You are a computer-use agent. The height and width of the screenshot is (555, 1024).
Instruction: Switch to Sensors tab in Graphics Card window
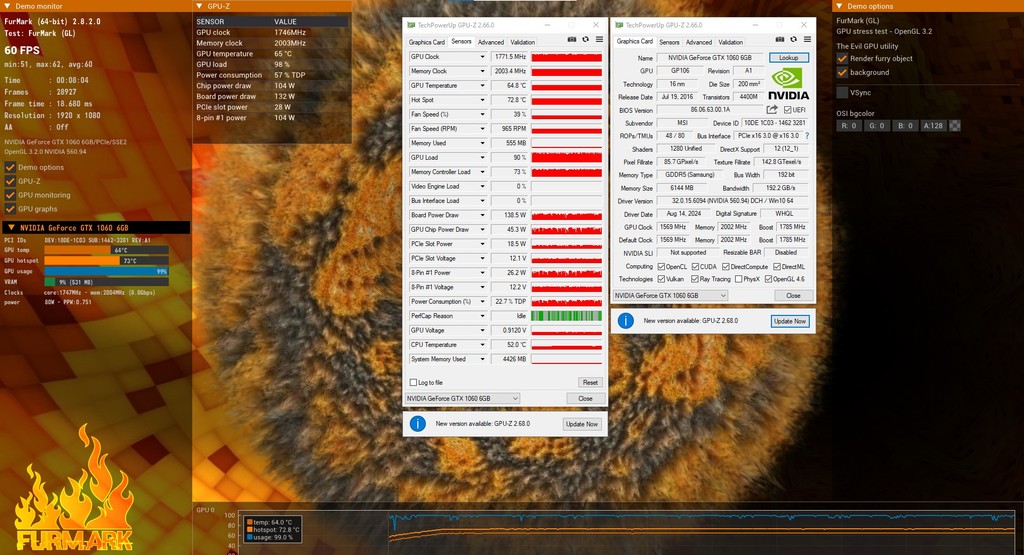[x=669, y=42]
